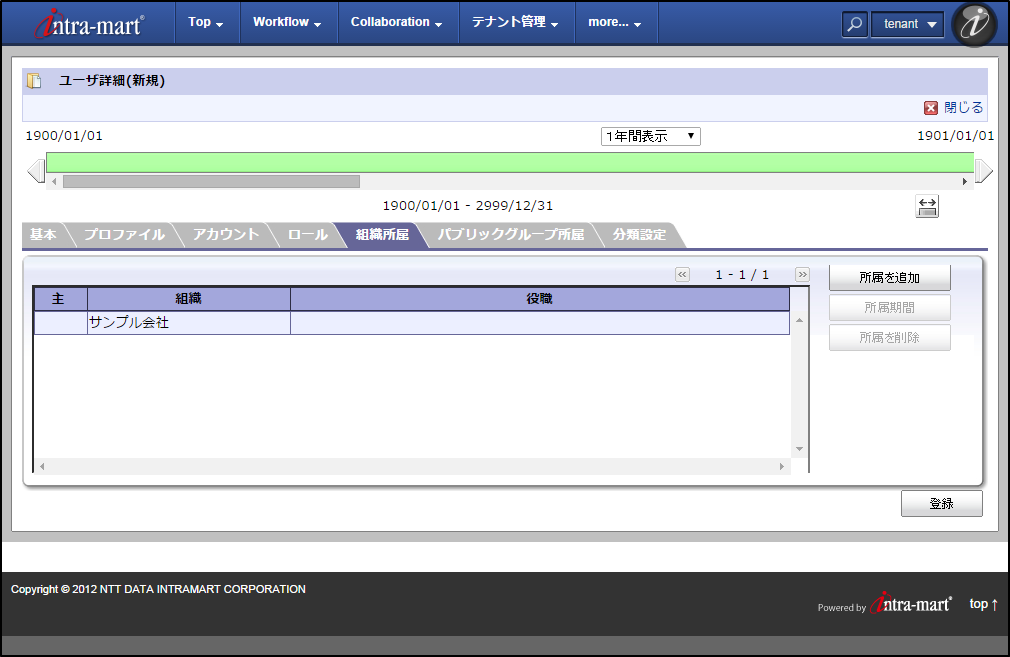1010x657 pixels.
Task: Click the 登録 register button
Action: coord(941,504)
